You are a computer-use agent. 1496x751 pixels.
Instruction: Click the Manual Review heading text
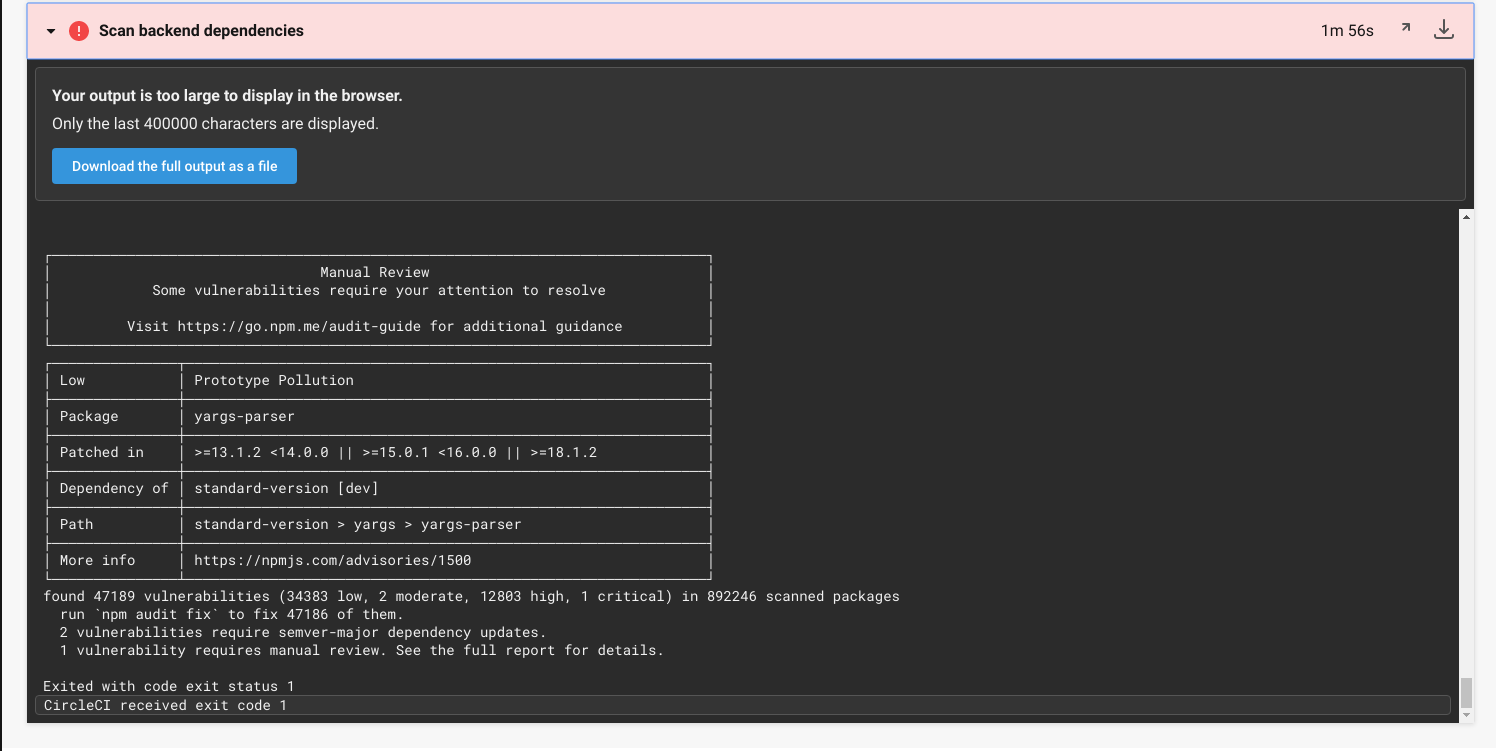pos(375,272)
